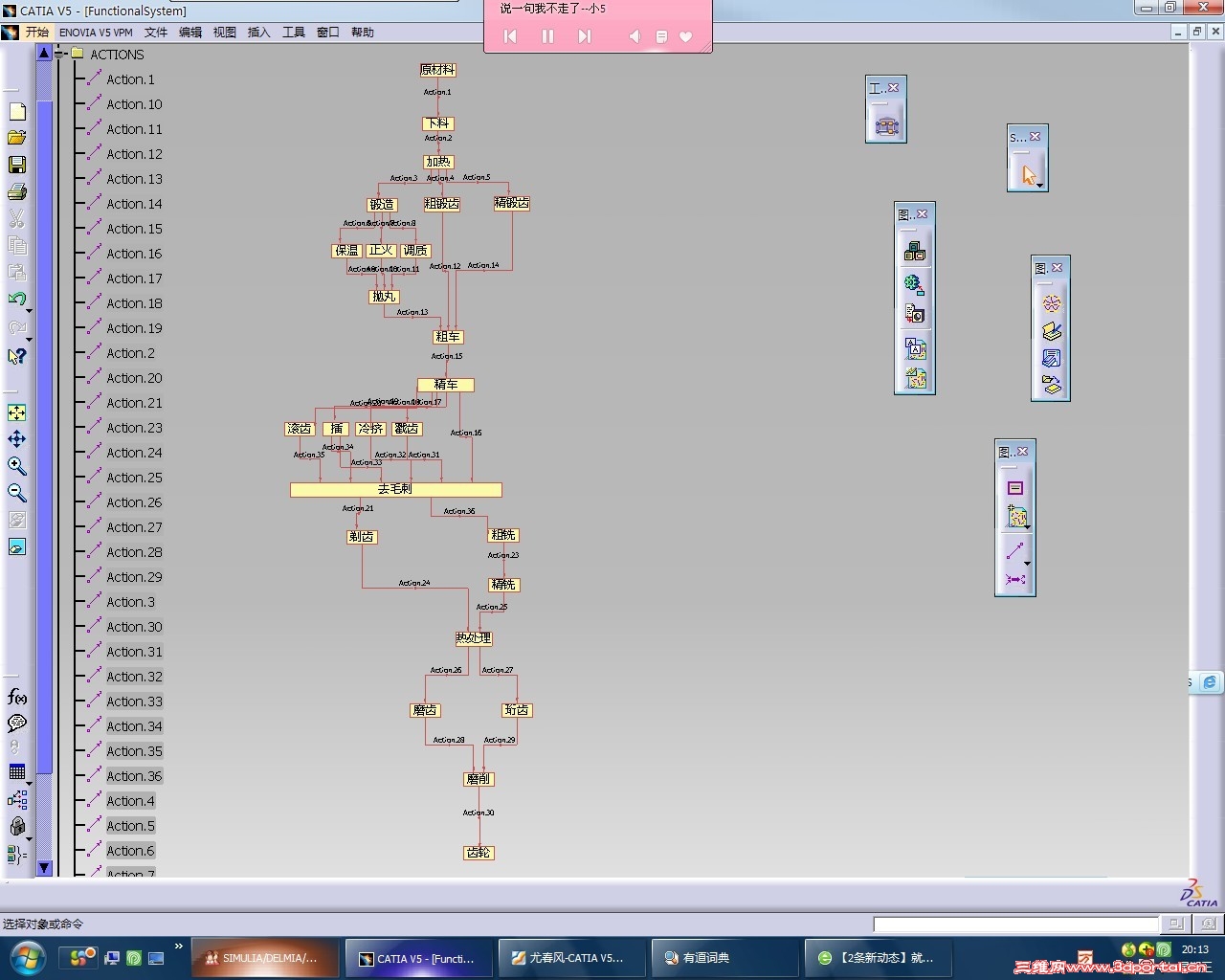Screen dimensions: 1225x980
Task: Open the 视图 menu
Action: [x=225, y=32]
